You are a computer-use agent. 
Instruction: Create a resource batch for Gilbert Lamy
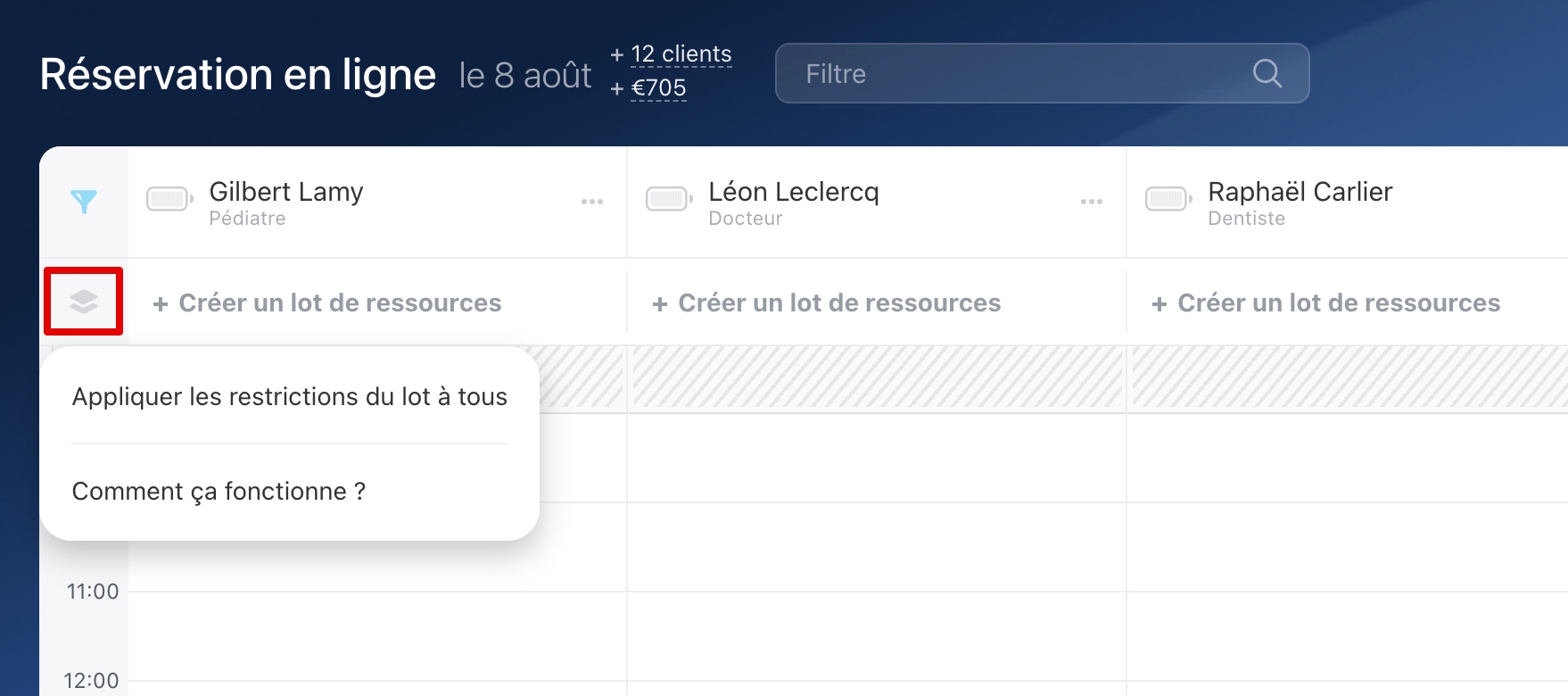point(327,303)
